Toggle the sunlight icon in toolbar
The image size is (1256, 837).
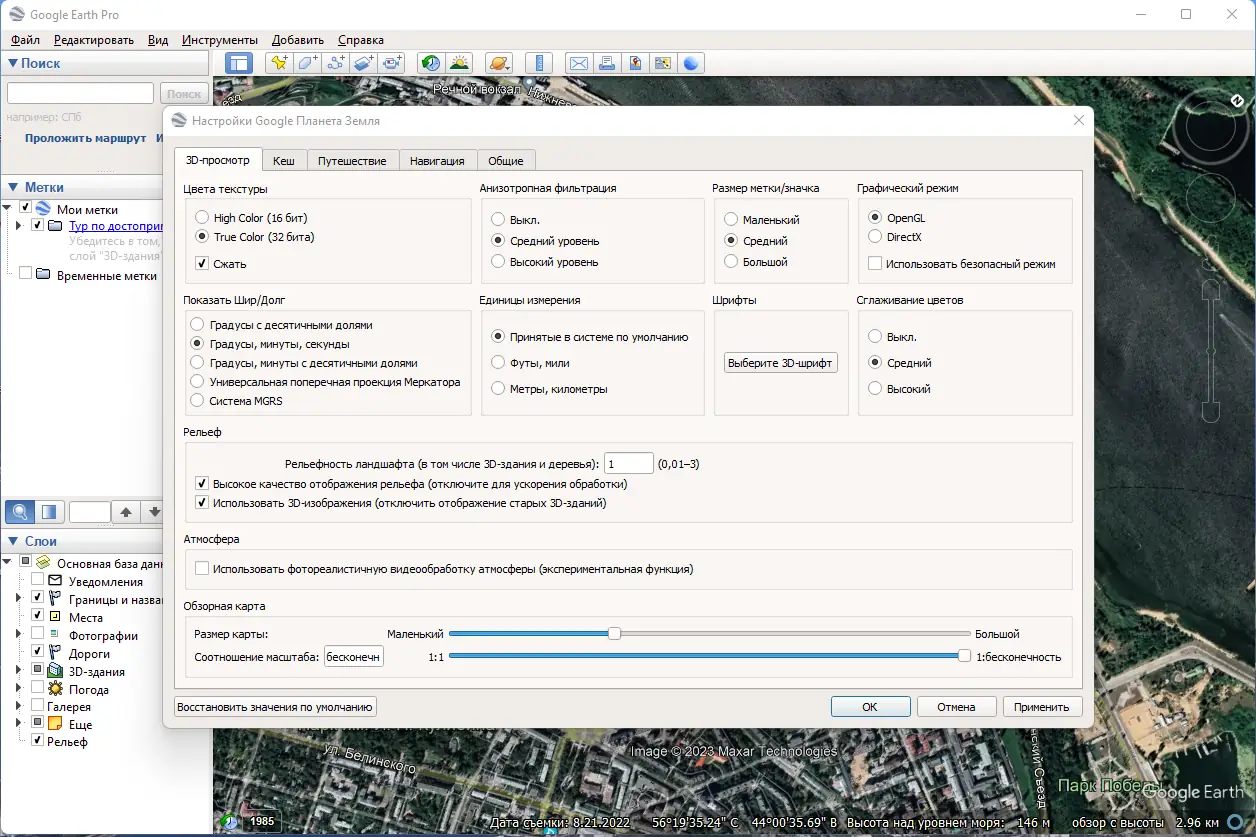coord(459,63)
